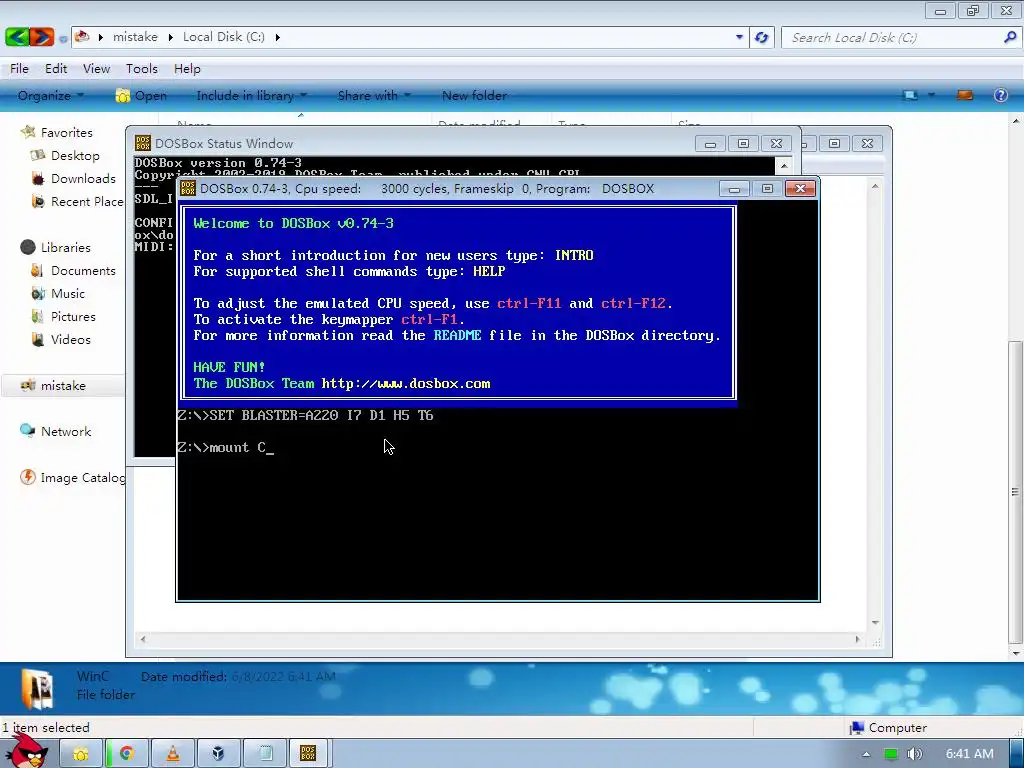Open the Documents library
Viewport: 1024px width, 768px height.
click(x=73, y=270)
